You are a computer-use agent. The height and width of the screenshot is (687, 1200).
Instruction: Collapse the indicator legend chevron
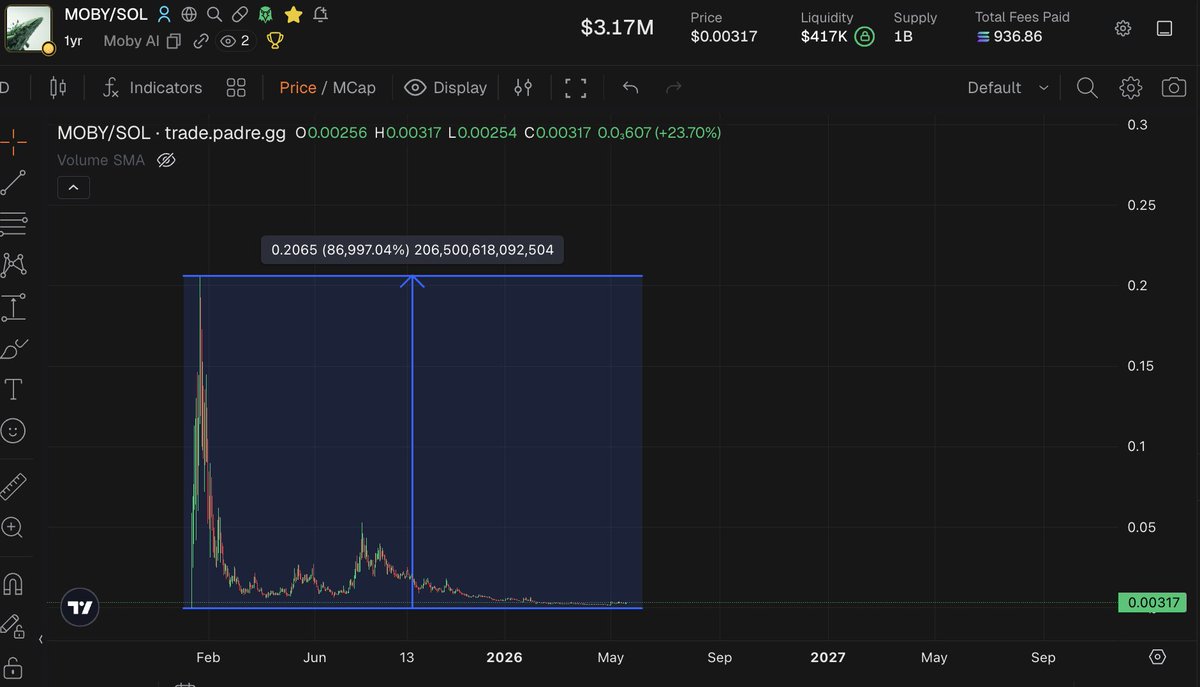pos(74,187)
